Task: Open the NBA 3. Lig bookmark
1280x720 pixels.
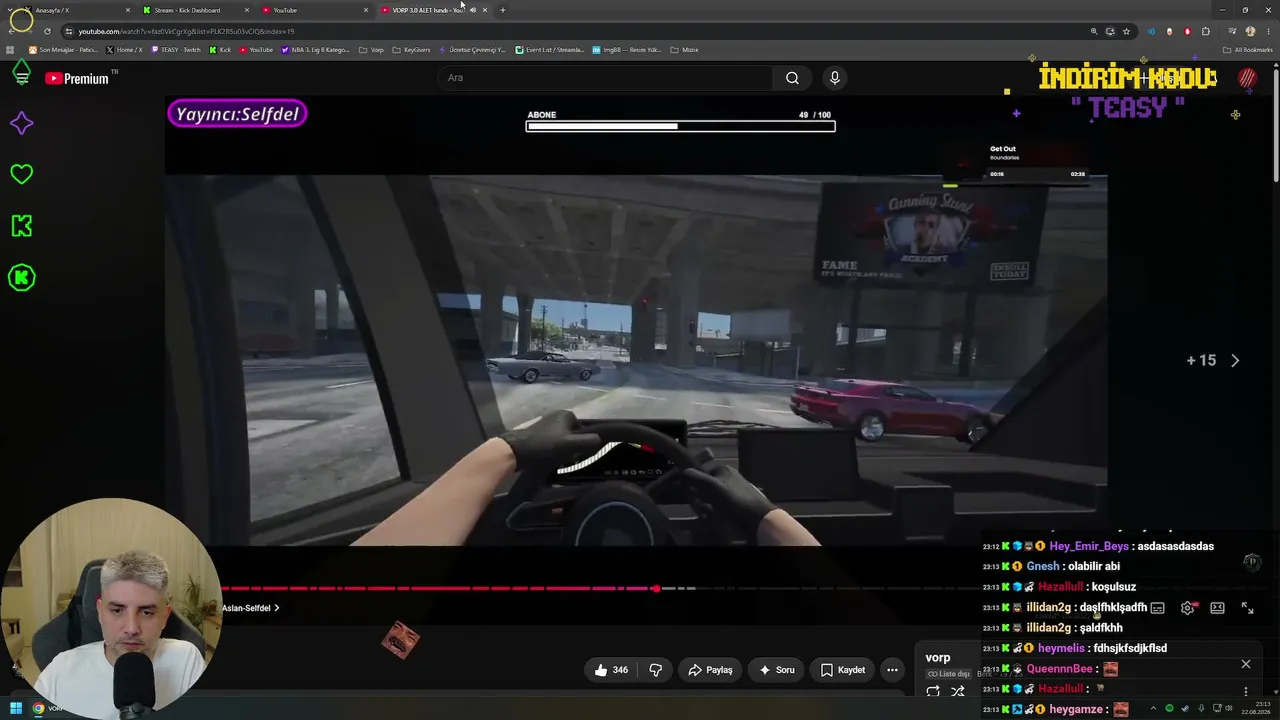Action: [x=315, y=50]
